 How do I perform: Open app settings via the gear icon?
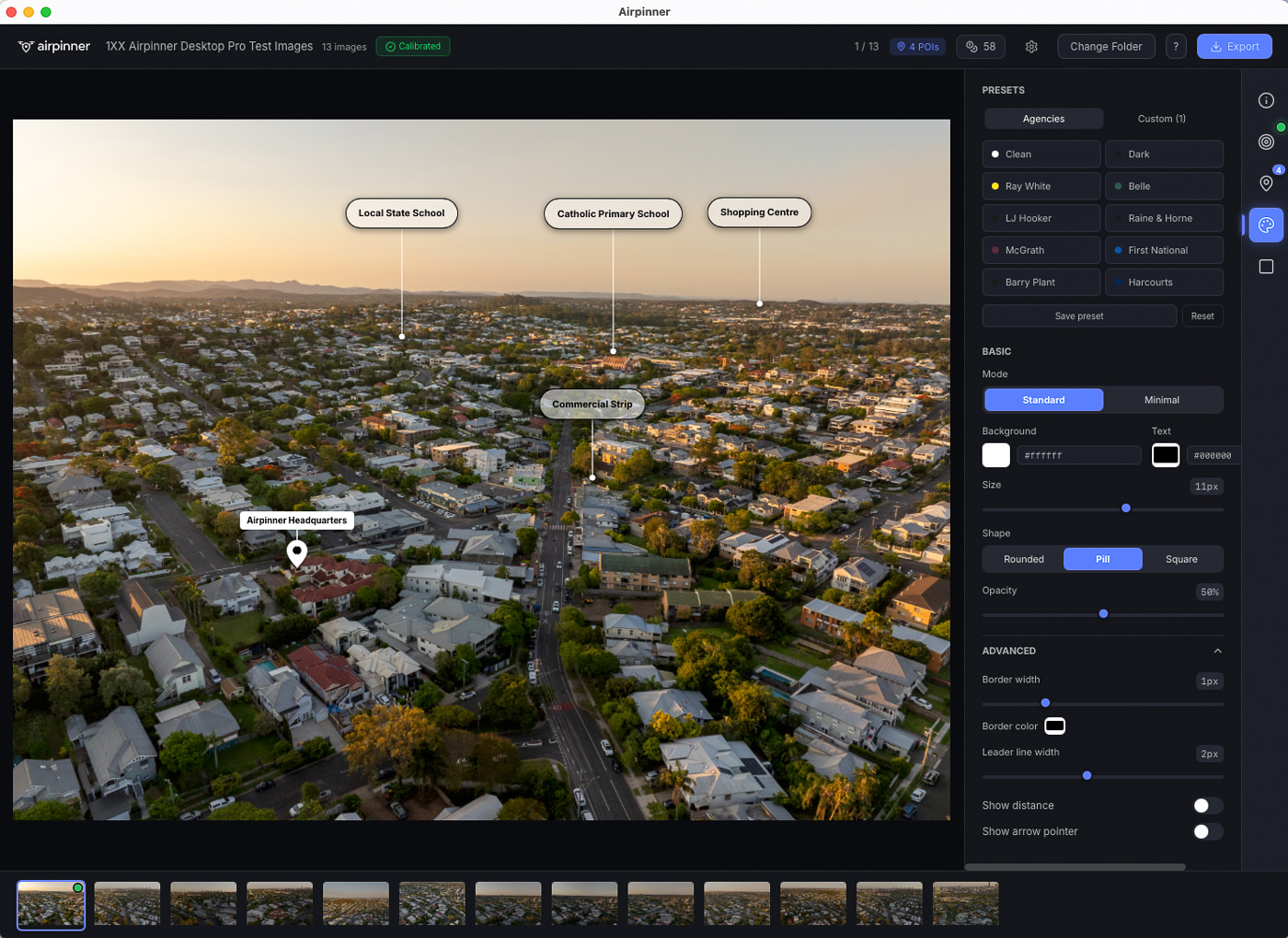(x=1031, y=46)
